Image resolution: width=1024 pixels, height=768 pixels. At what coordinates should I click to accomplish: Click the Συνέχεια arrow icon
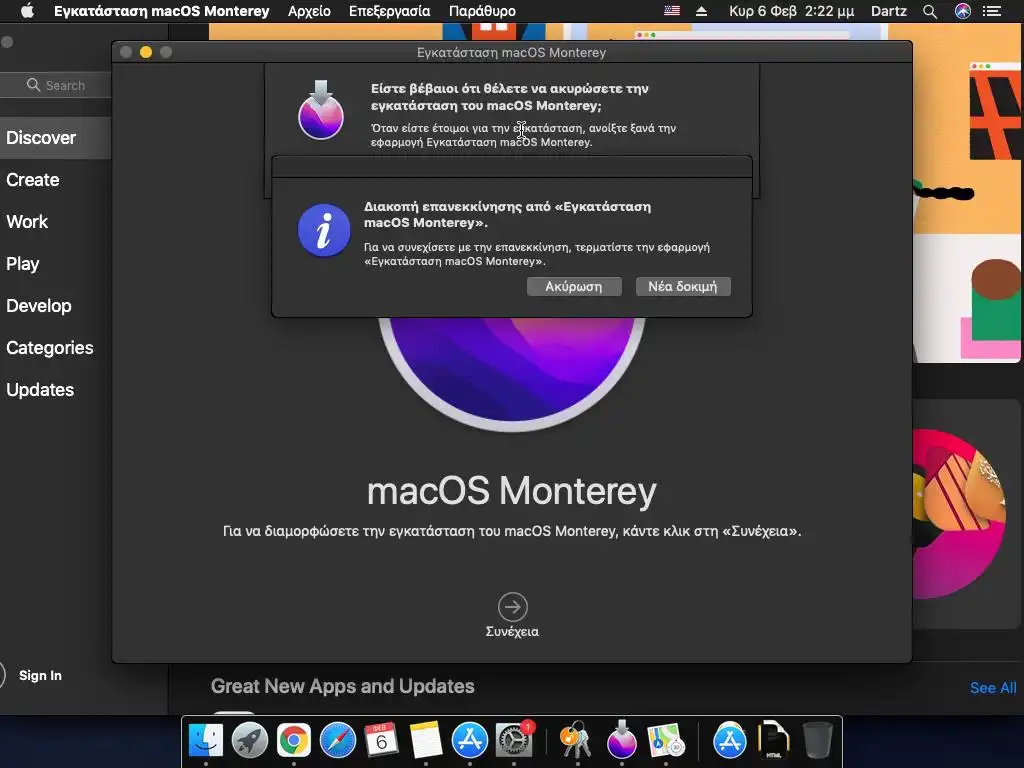click(x=513, y=607)
